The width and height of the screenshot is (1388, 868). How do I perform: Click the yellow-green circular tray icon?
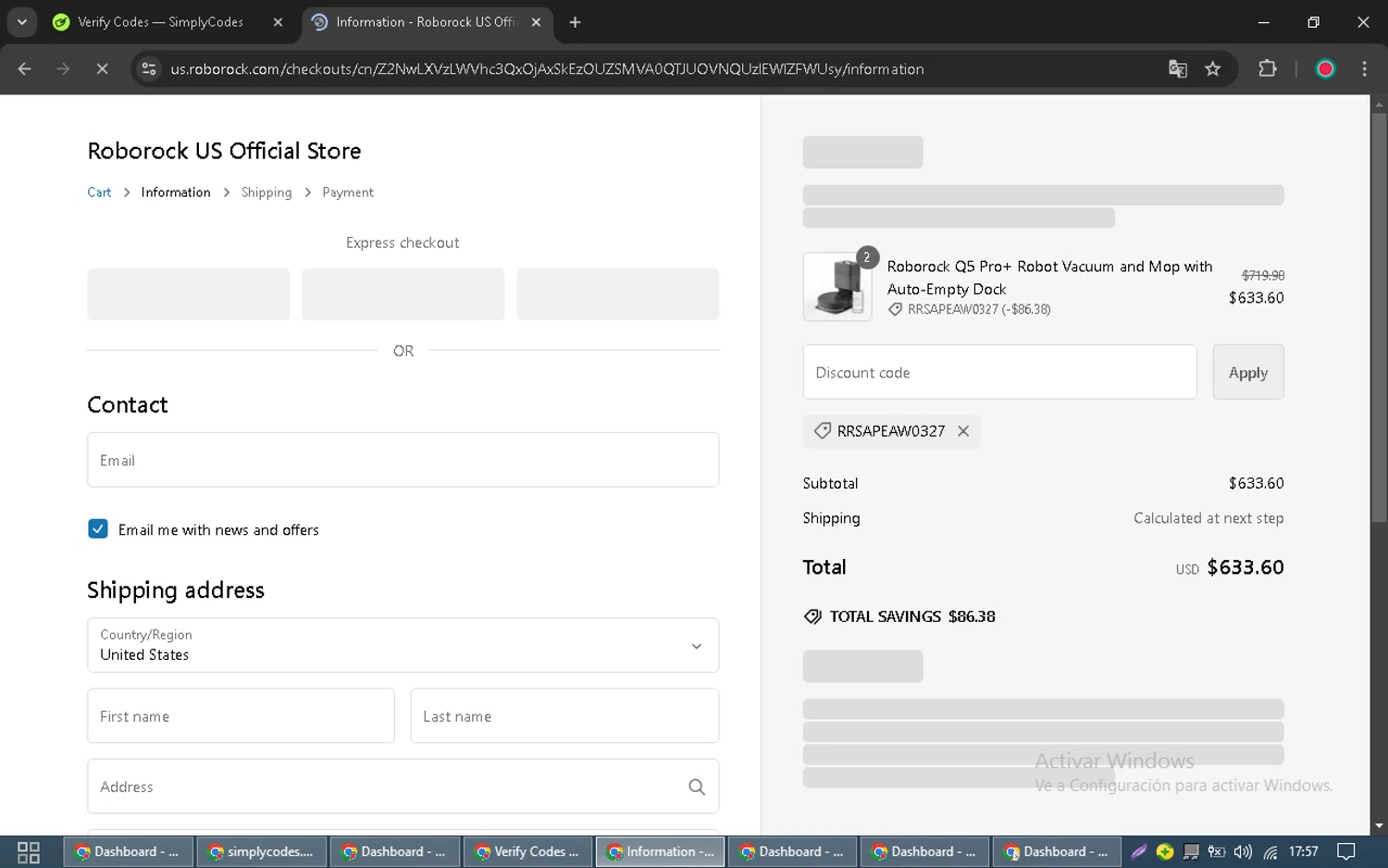[x=1165, y=852]
